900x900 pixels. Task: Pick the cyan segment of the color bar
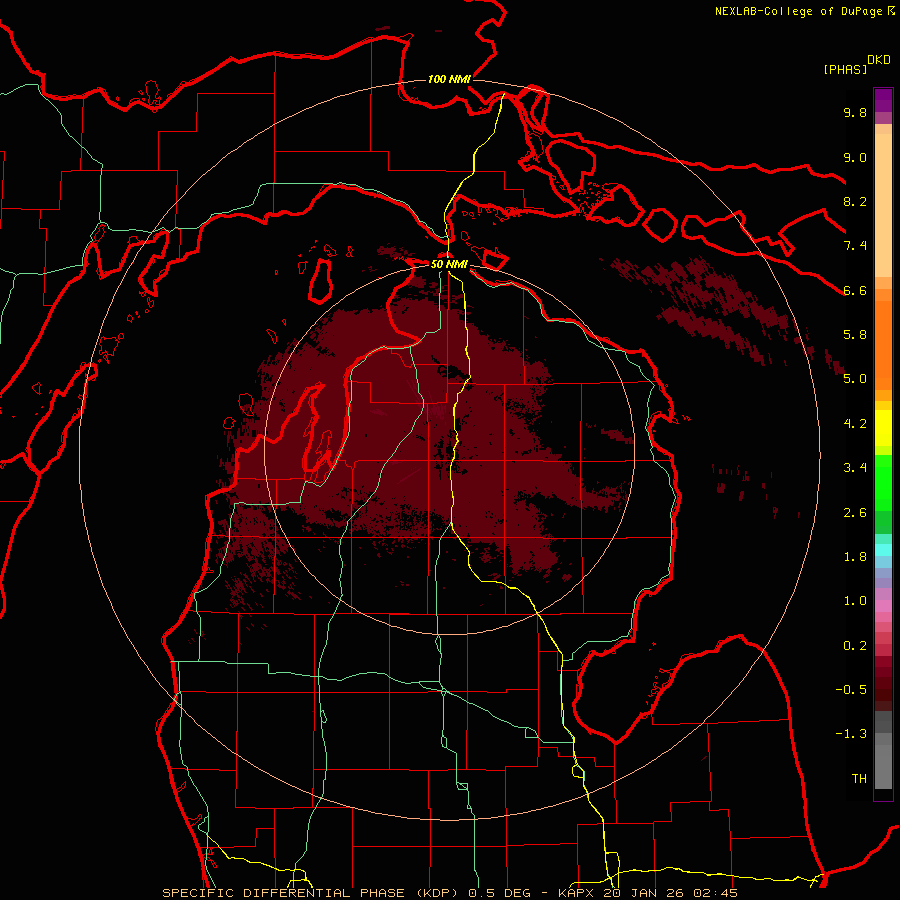[x=883, y=549]
